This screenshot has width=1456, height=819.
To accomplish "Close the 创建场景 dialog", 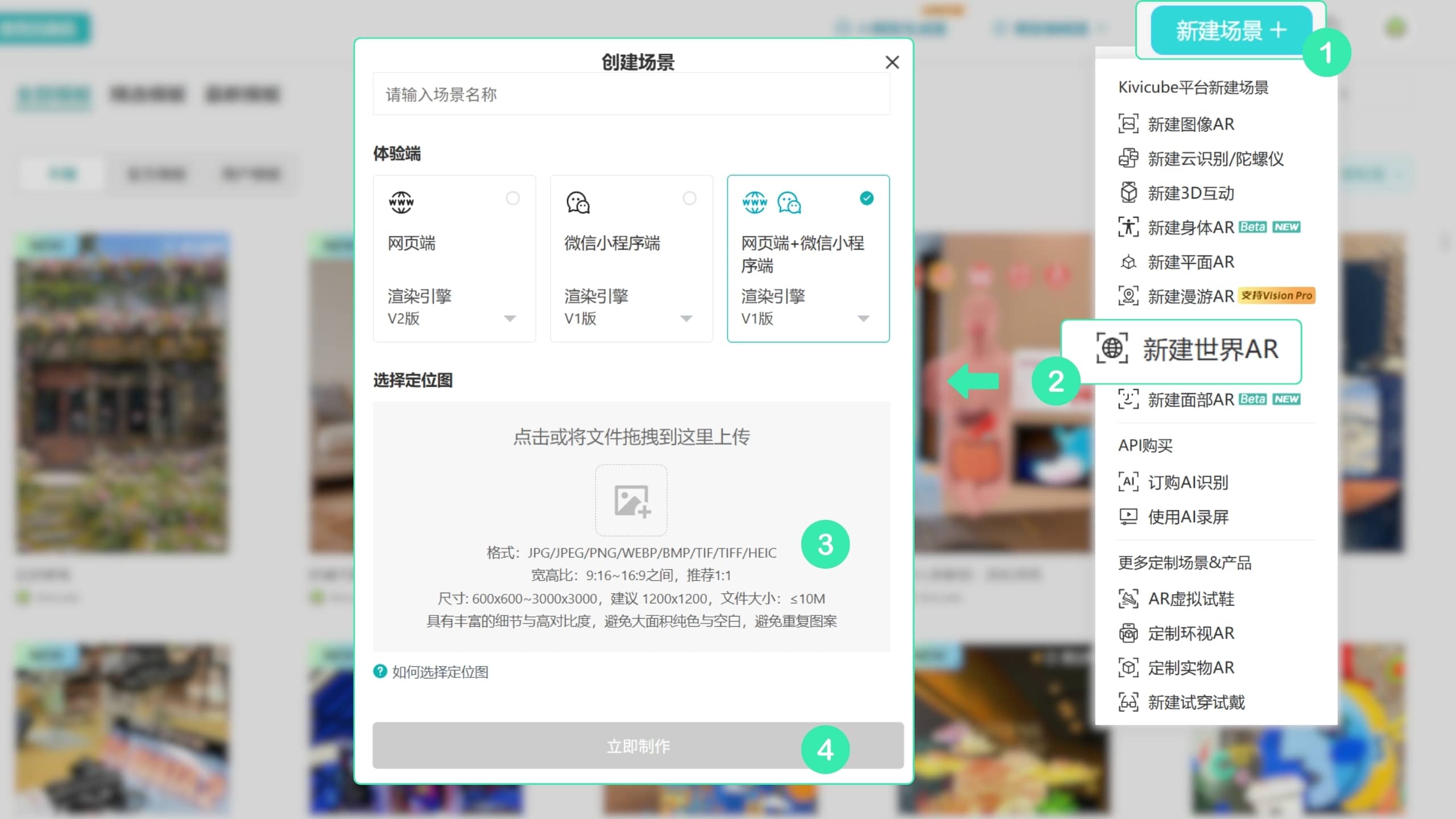I will coord(892,63).
